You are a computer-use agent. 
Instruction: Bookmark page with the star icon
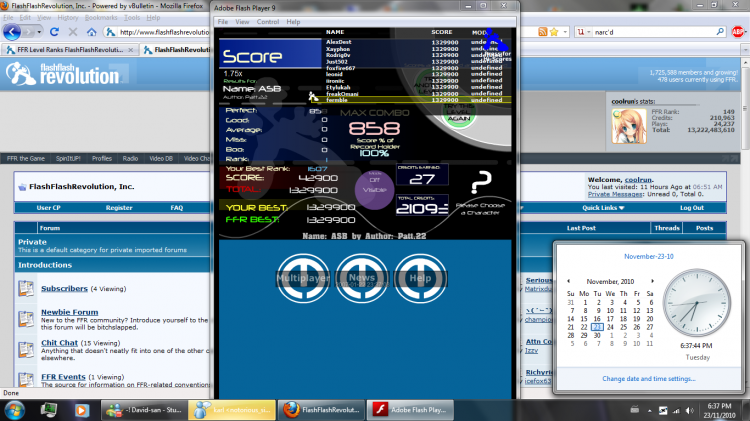coord(554,32)
